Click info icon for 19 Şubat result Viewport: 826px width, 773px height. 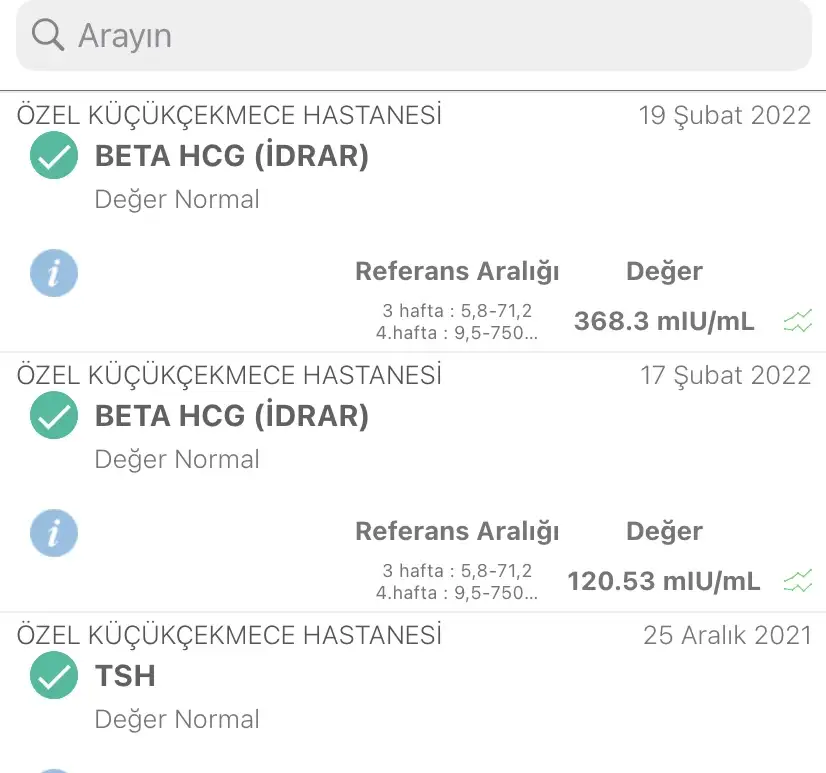pyautogui.click(x=53, y=273)
